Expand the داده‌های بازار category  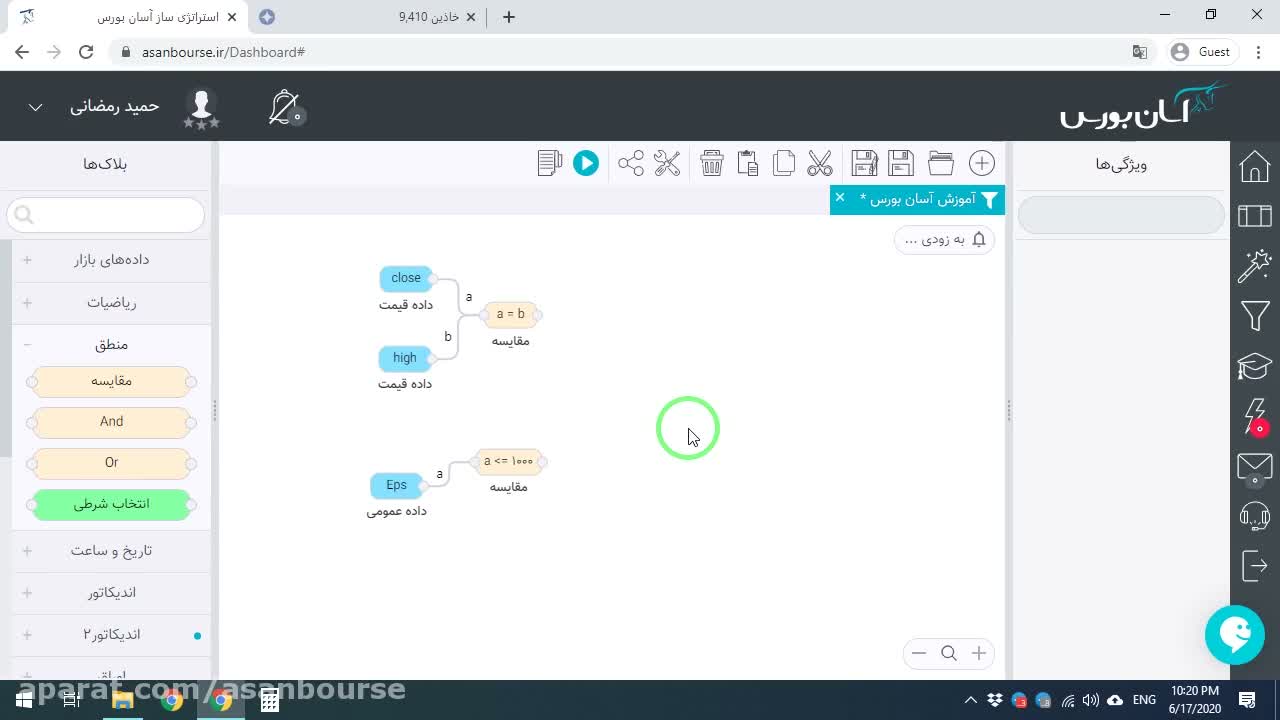[x=111, y=260]
